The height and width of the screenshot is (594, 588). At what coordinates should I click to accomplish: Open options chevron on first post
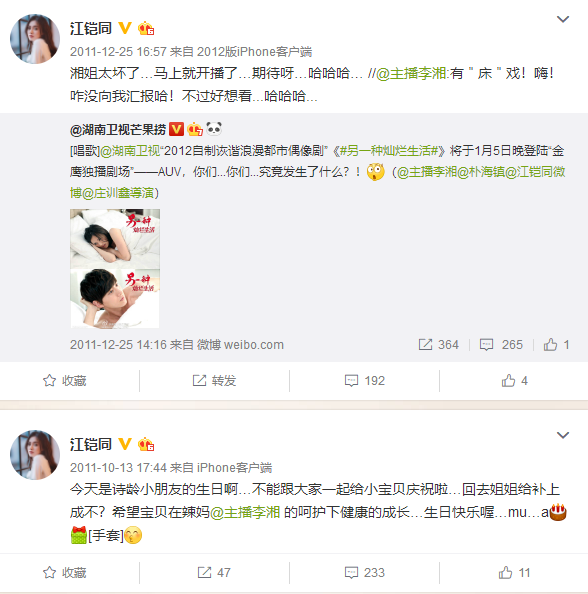pyautogui.click(x=563, y=19)
